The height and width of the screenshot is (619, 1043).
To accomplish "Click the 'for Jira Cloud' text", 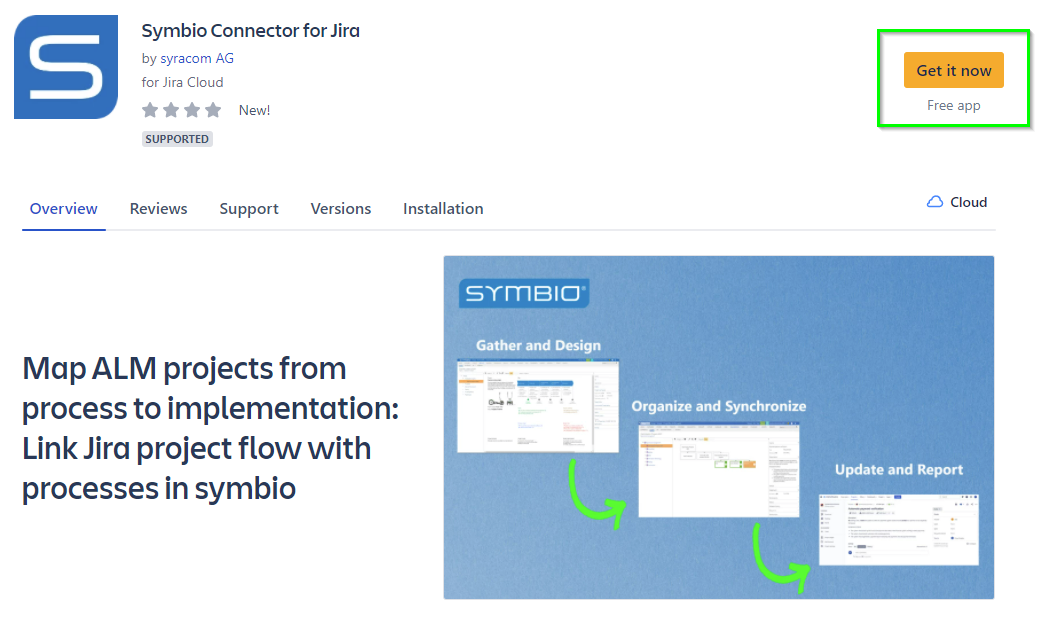I will tap(182, 82).
